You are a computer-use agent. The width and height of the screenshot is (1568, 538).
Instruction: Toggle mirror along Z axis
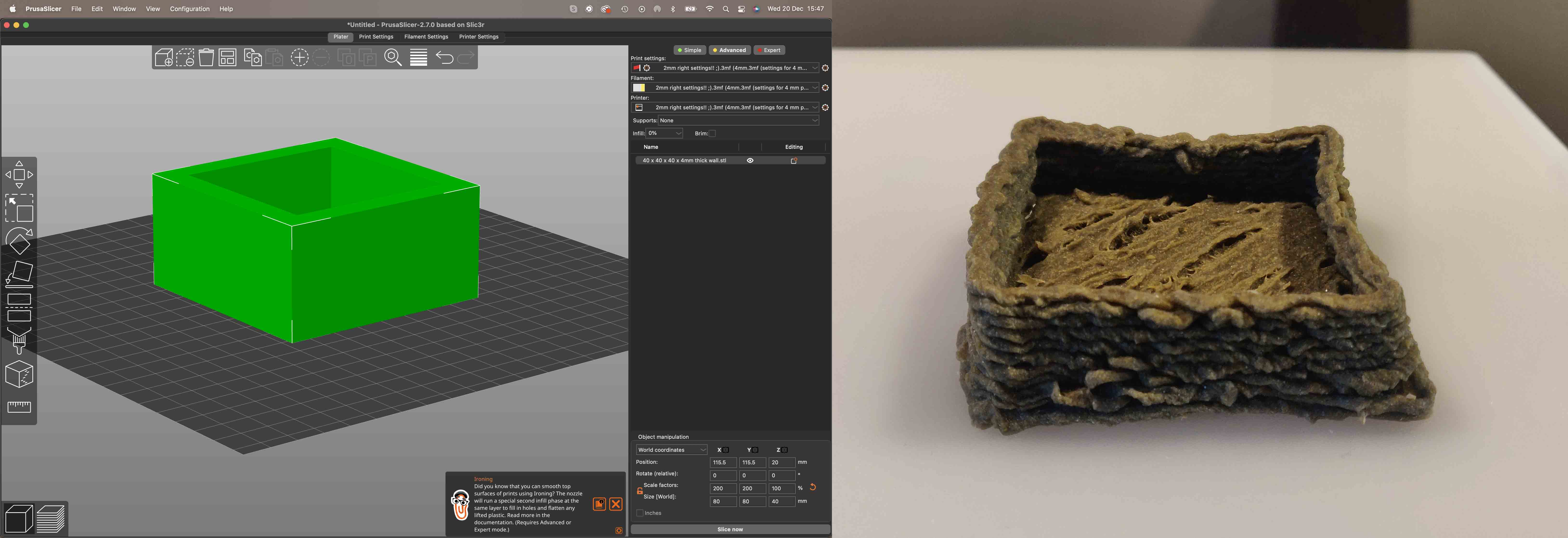coord(785,450)
